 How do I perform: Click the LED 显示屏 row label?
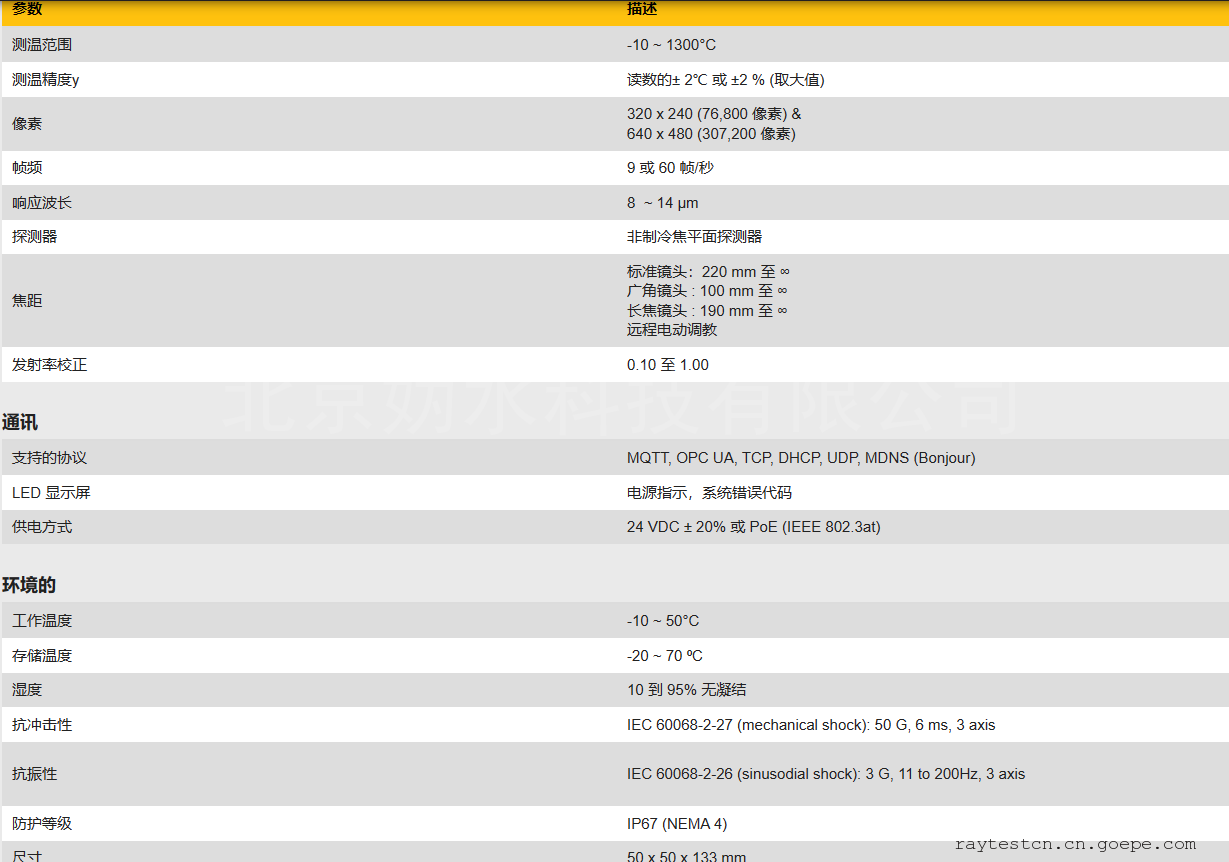pyautogui.click(x=51, y=493)
